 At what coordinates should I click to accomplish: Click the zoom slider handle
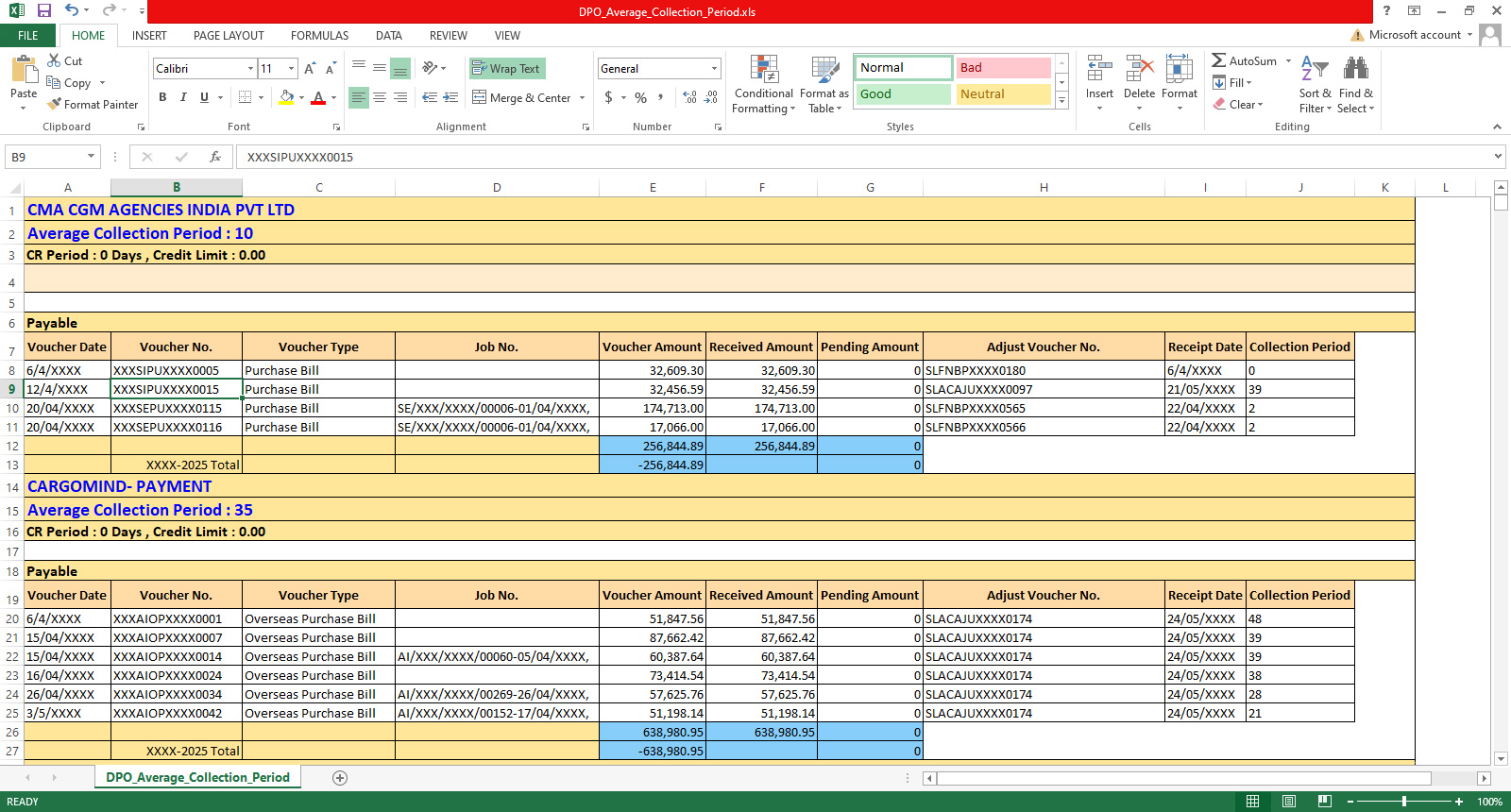click(x=1404, y=802)
